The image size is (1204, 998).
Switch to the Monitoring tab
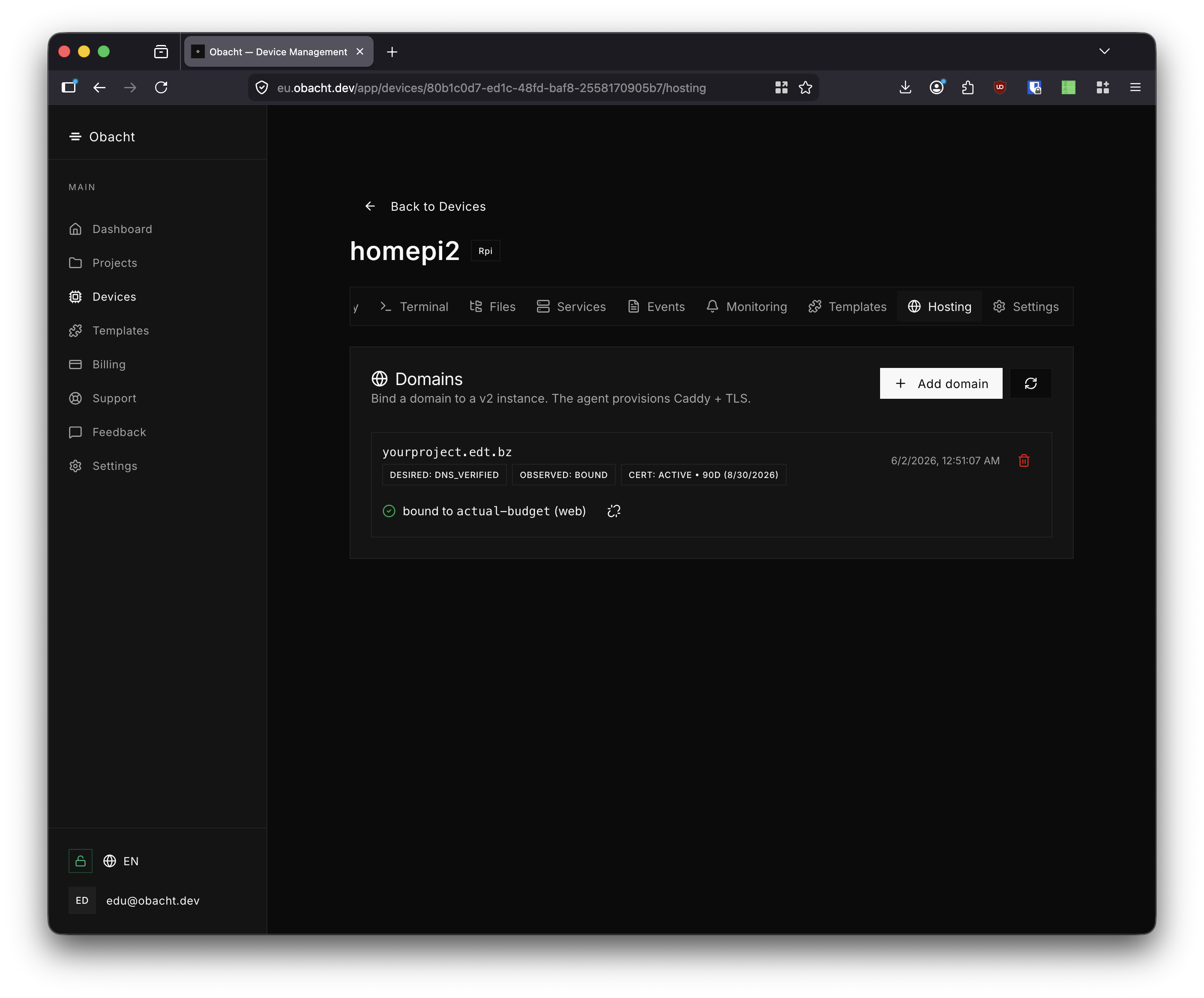click(746, 307)
